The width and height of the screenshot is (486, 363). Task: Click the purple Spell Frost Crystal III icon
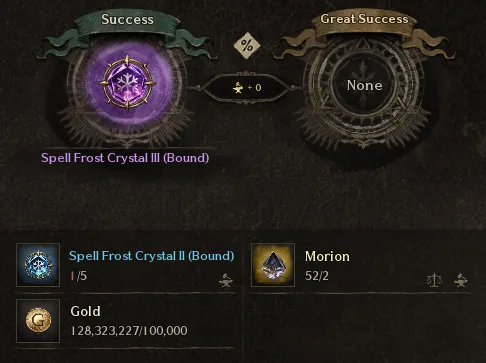click(127, 83)
